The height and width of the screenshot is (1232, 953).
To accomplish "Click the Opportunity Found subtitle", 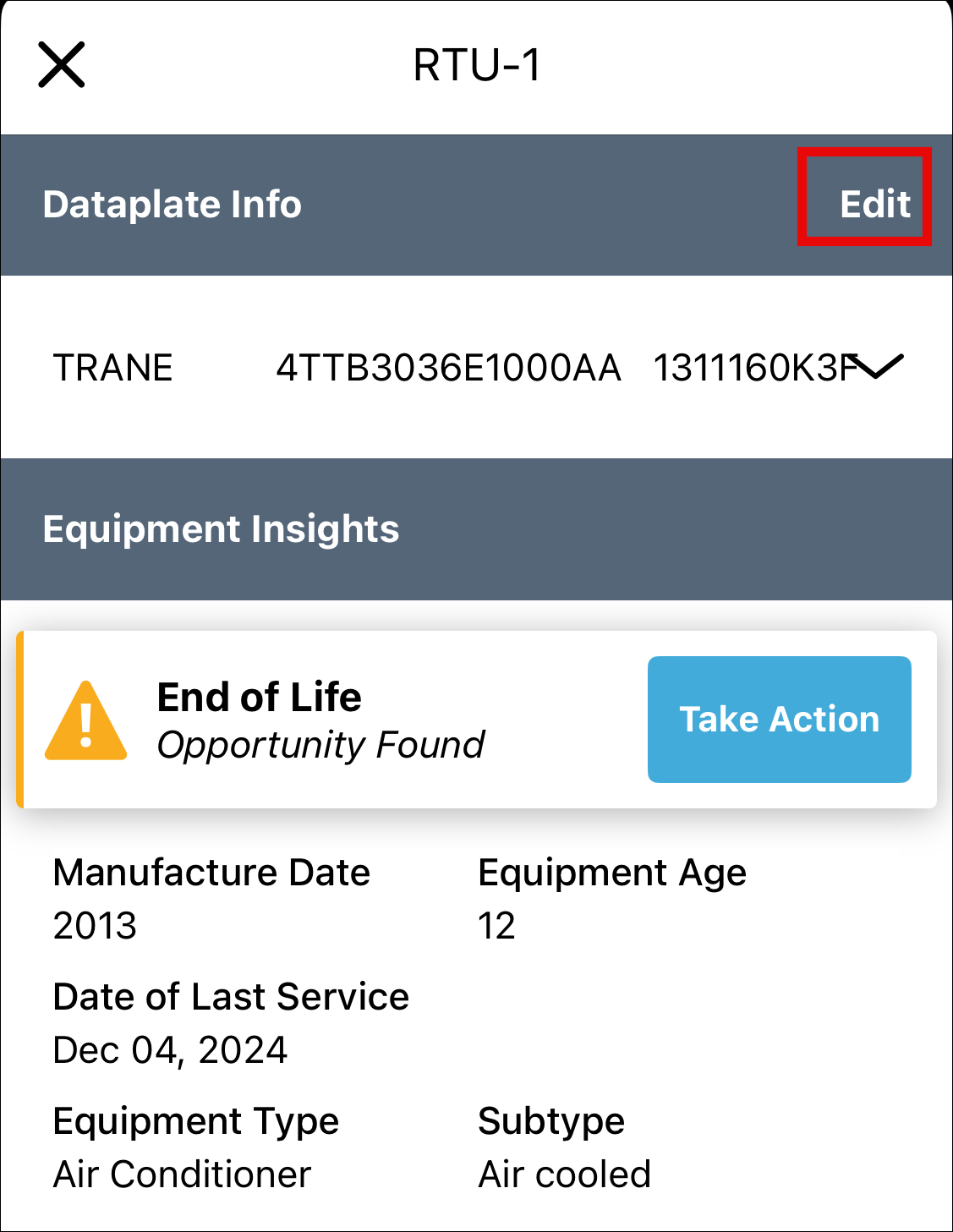I will [x=320, y=745].
